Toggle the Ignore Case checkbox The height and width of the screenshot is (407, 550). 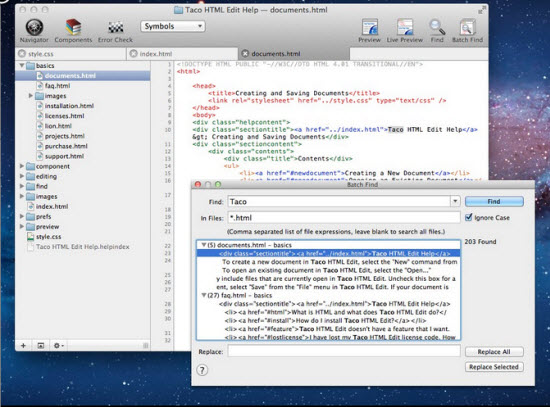pos(468,218)
